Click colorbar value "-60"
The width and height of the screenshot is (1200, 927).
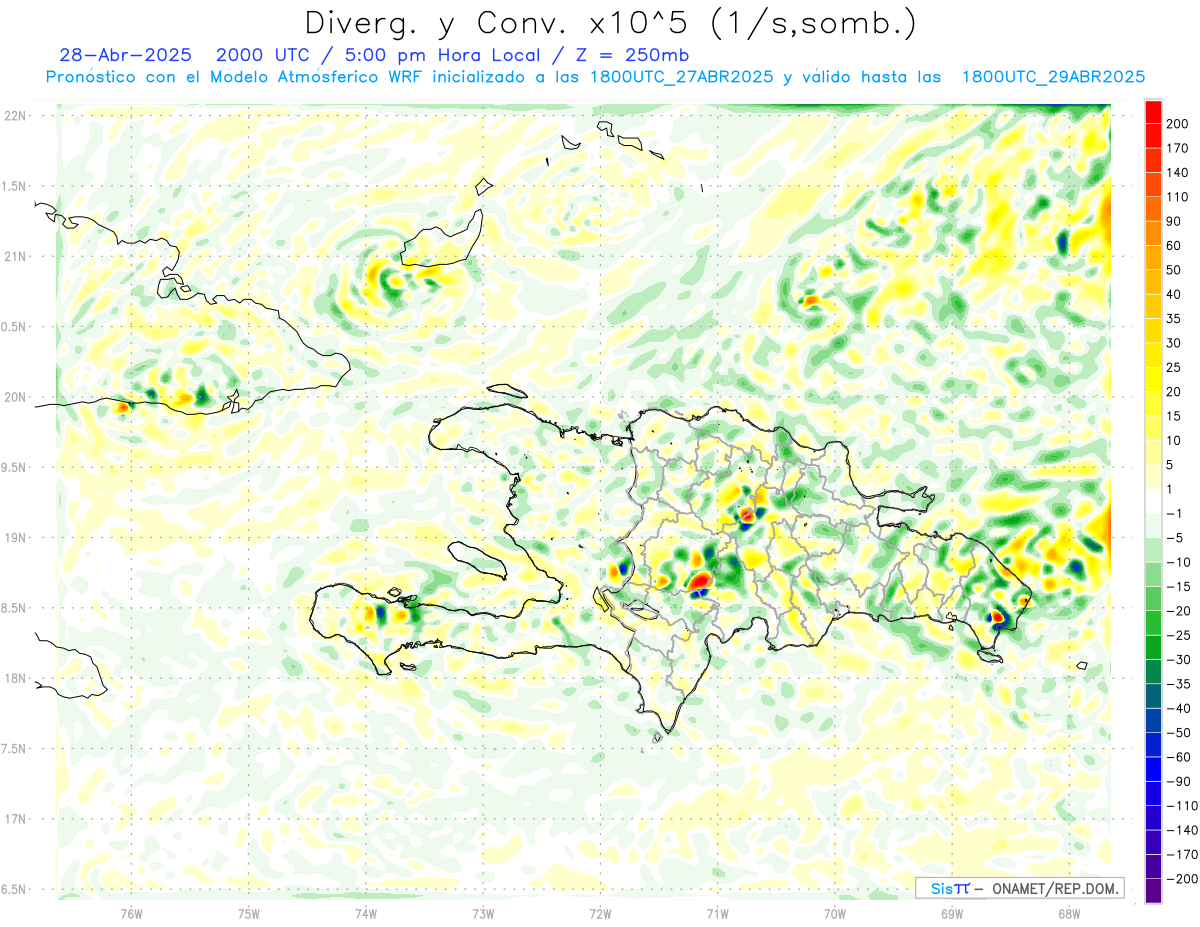pyautogui.click(x=1178, y=757)
